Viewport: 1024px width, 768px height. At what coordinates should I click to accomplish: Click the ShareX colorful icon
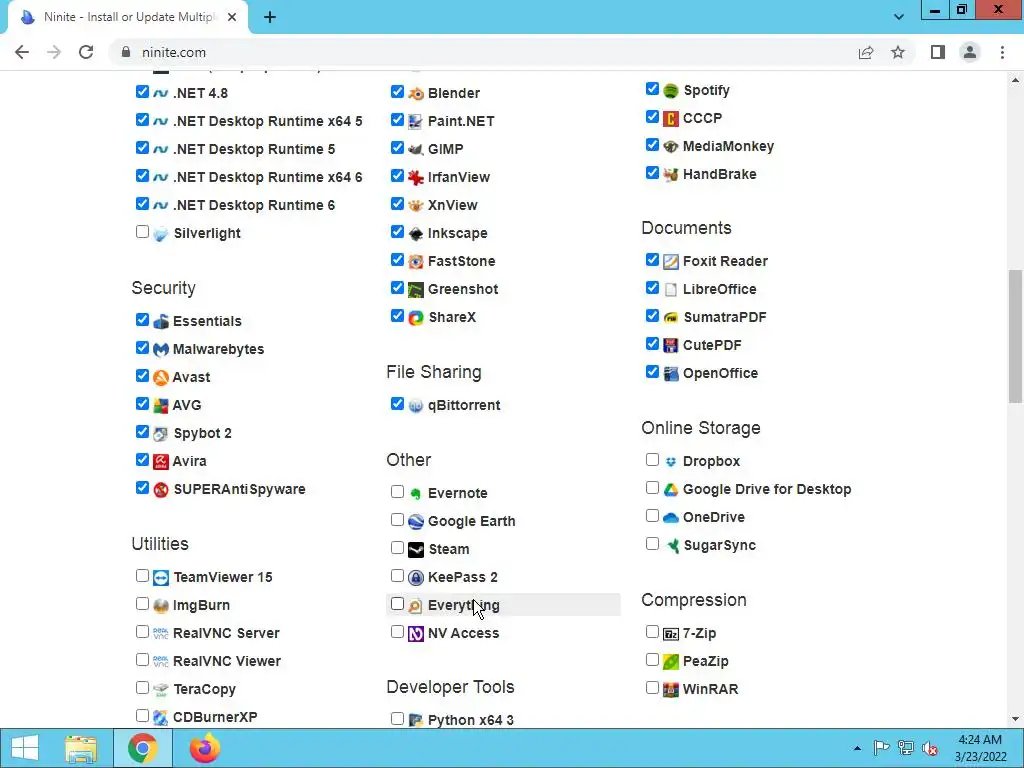click(x=416, y=318)
